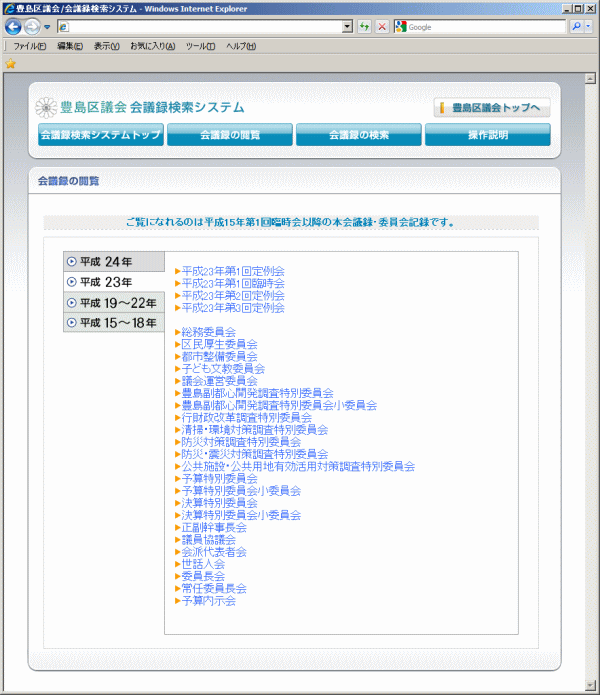Open the 会議録の閲覧 navigation button
Viewport: 600px width, 695px height.
click(x=230, y=135)
